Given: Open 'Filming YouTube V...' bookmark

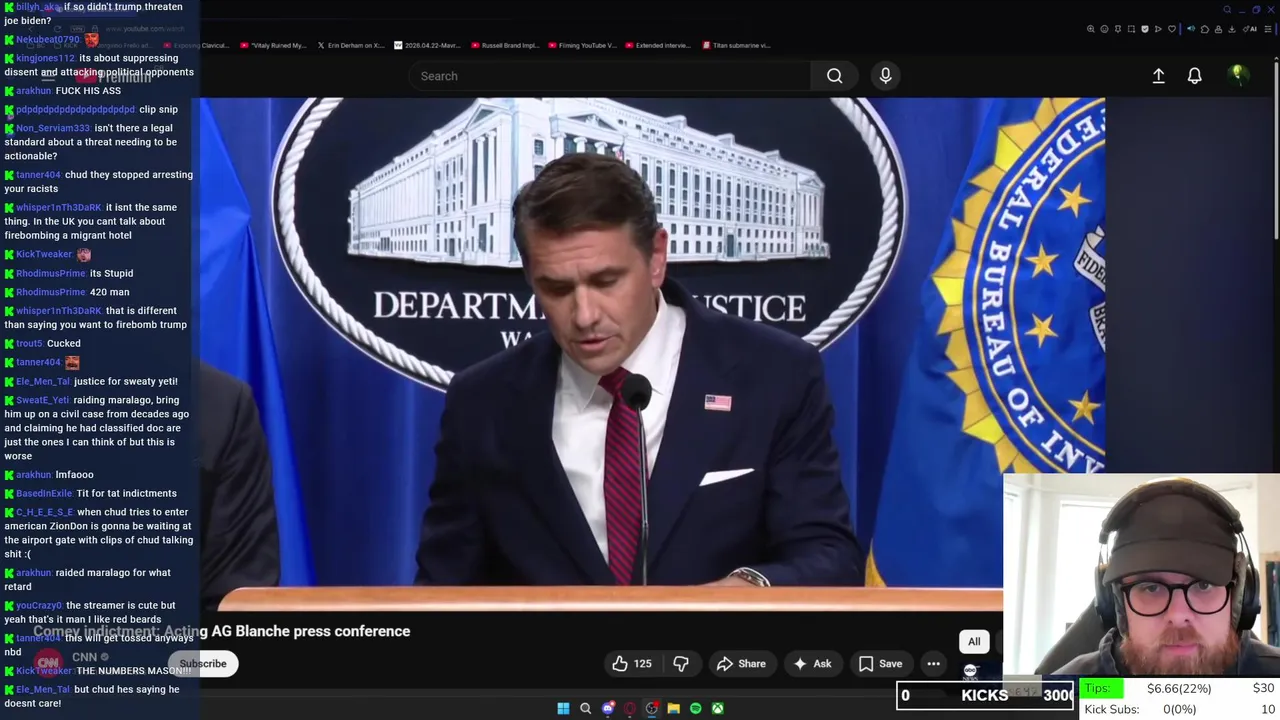Looking at the screenshot, I should pyautogui.click(x=581, y=45).
